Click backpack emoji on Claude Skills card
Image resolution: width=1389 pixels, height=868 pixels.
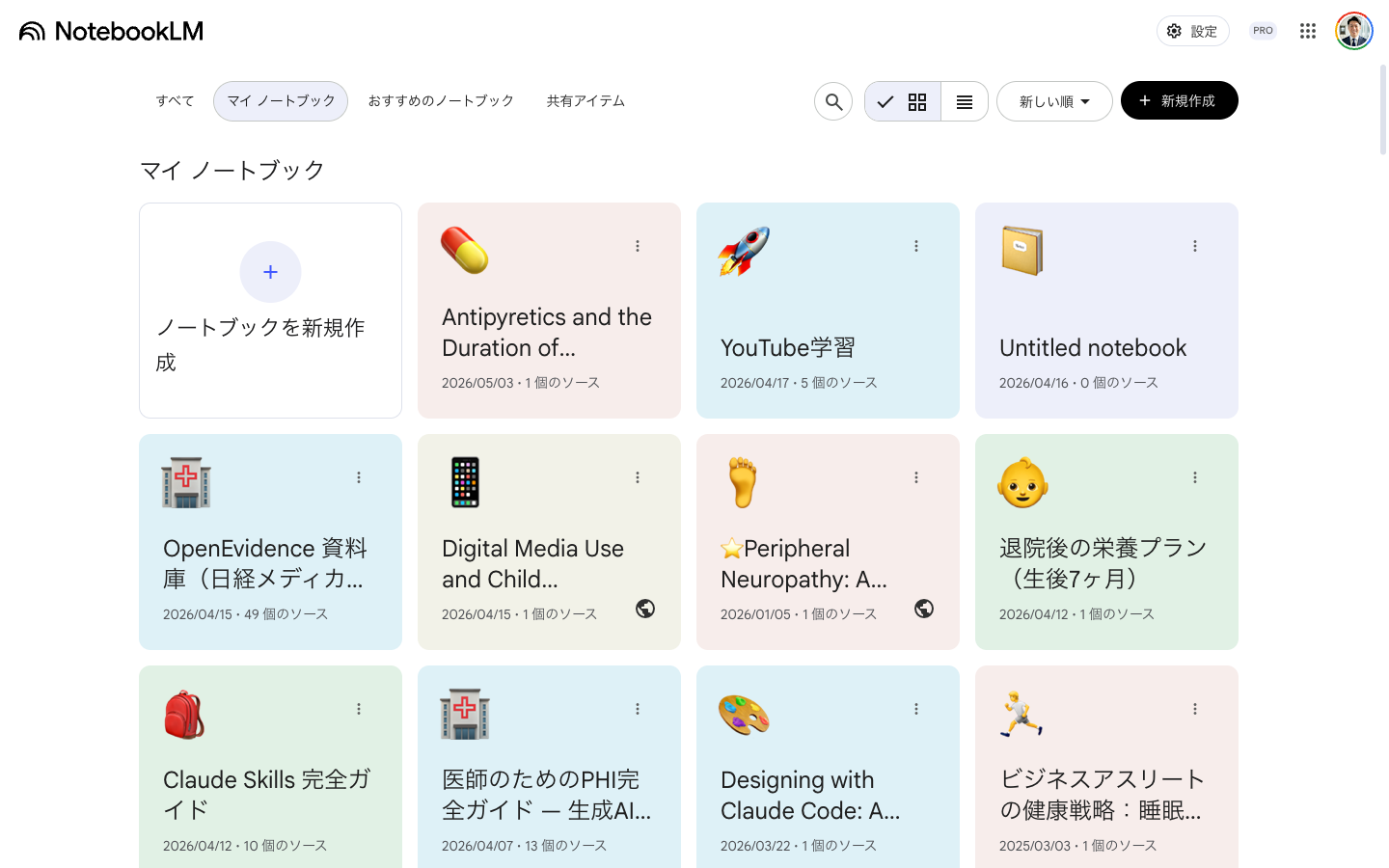coord(184,715)
